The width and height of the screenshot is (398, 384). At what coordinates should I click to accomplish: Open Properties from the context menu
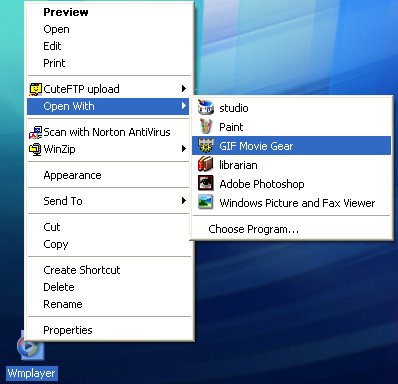click(x=109, y=330)
